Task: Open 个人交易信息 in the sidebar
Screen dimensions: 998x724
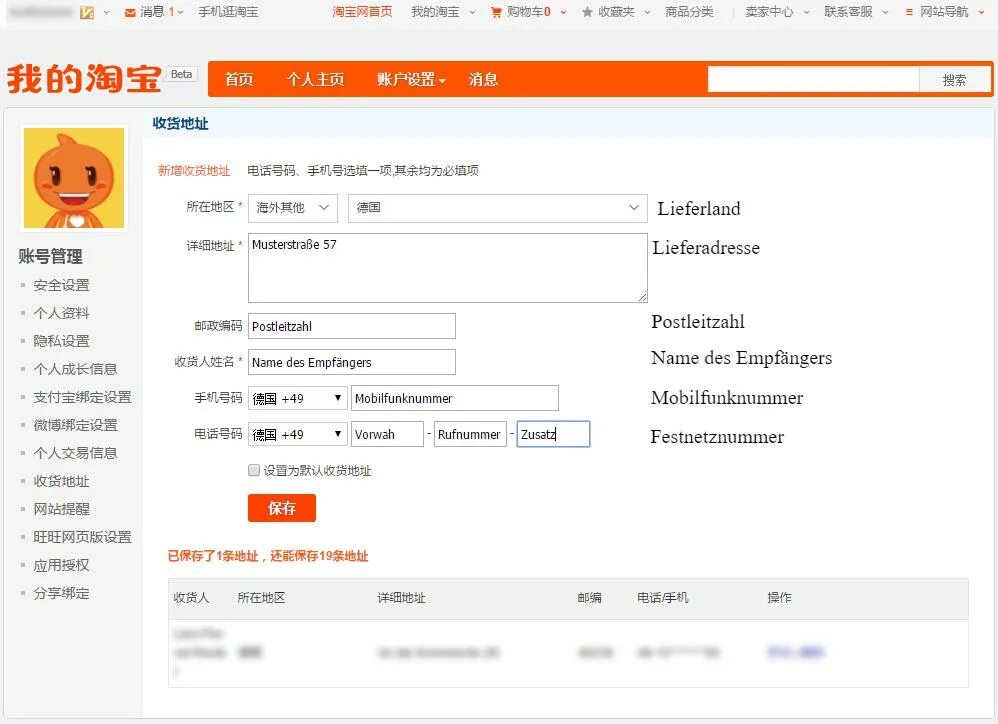Action: (75, 453)
